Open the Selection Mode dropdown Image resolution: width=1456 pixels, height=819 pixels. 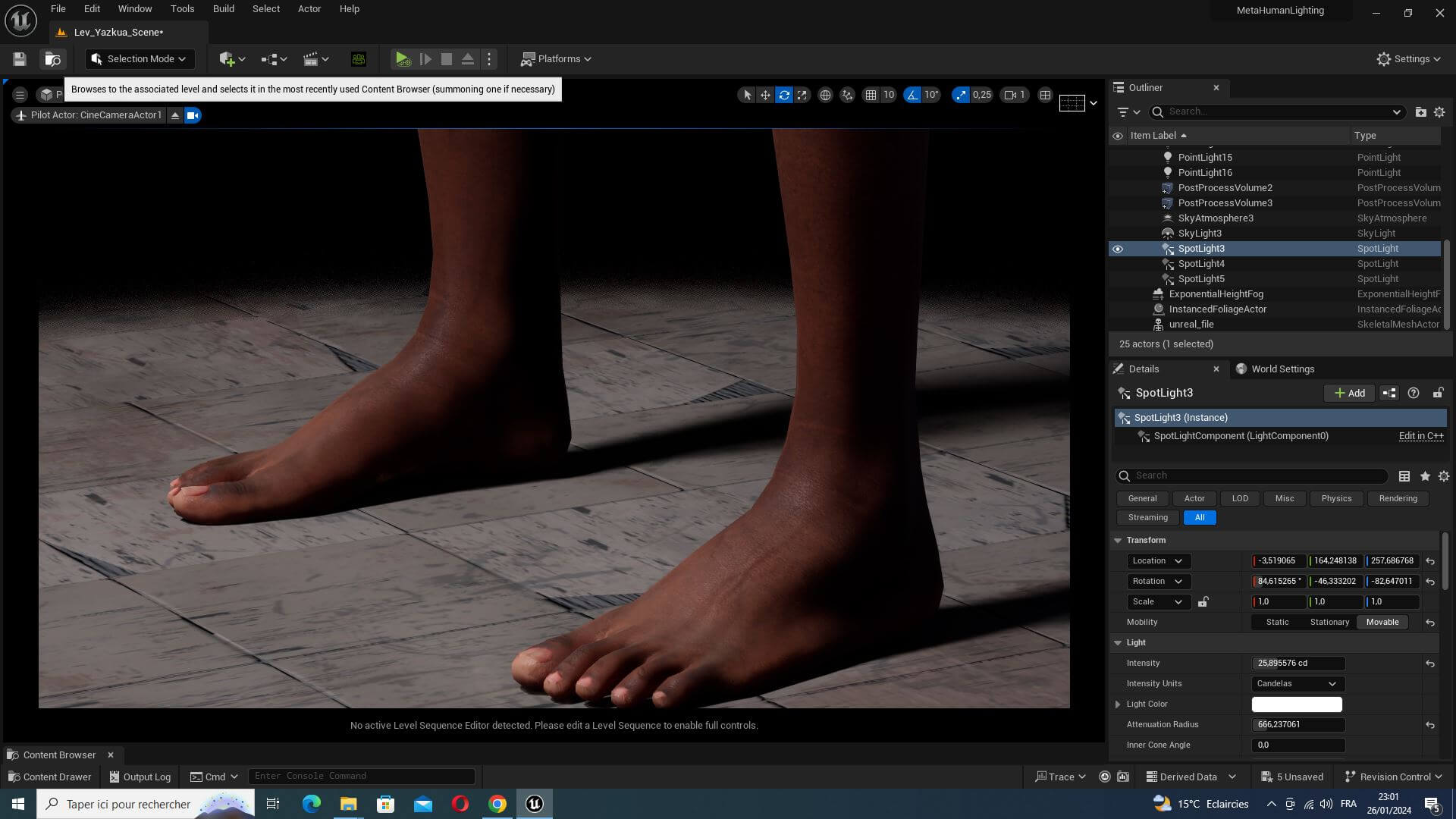click(x=140, y=59)
